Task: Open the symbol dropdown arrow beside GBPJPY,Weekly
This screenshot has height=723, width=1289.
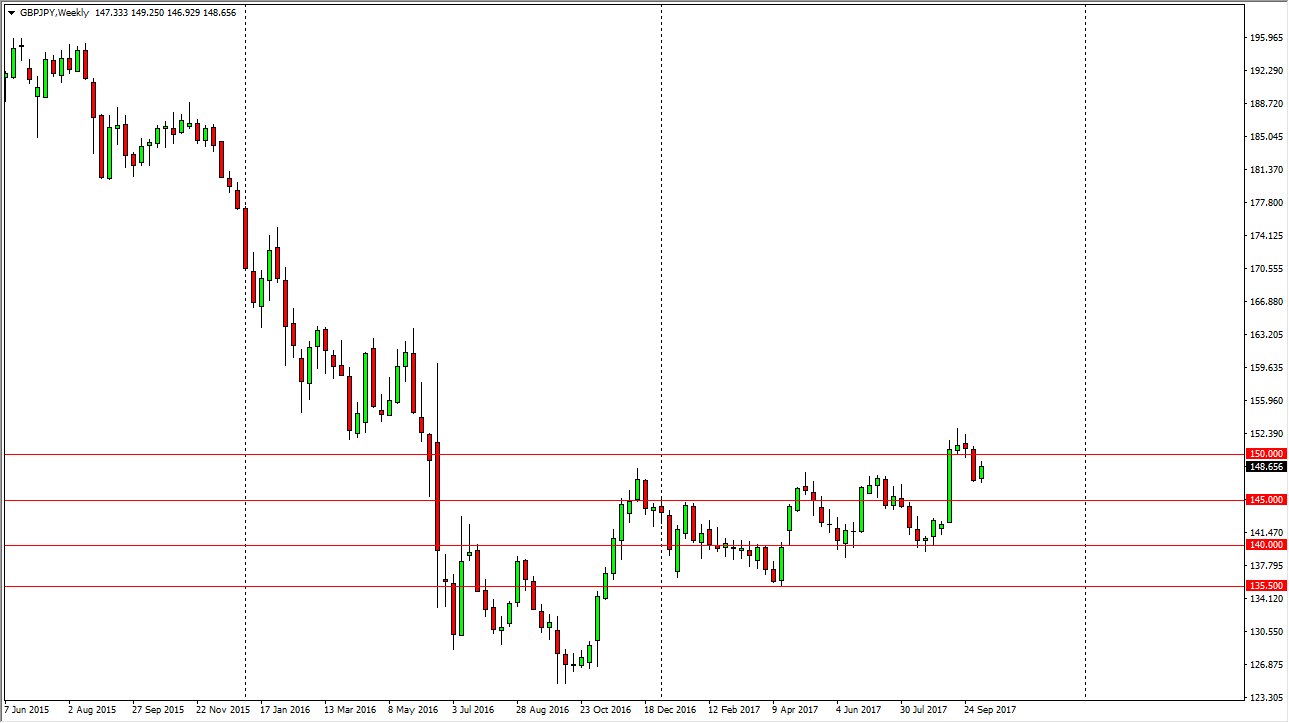Action: (12, 13)
